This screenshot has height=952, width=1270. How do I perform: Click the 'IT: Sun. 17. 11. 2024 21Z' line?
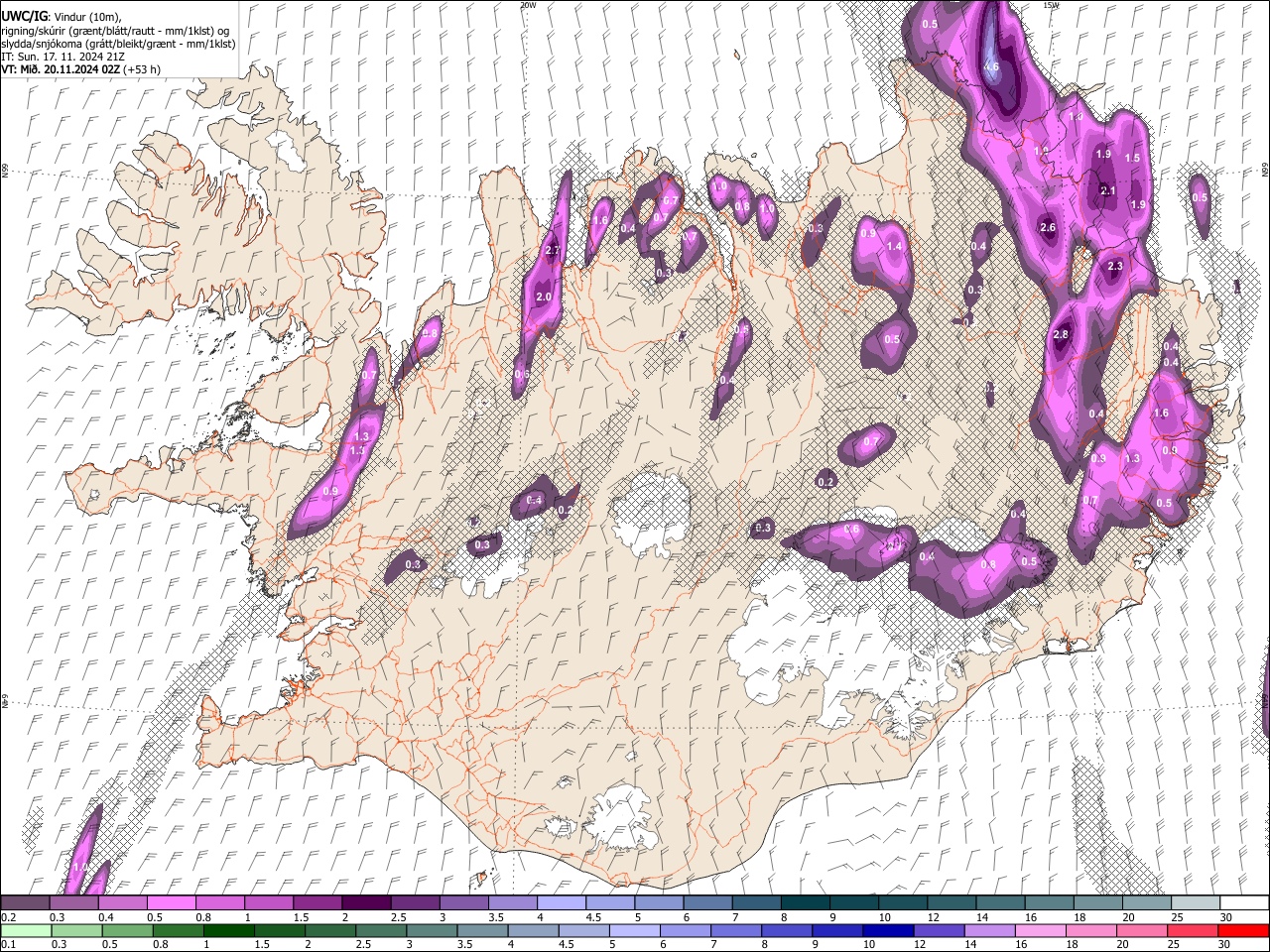coord(63,57)
